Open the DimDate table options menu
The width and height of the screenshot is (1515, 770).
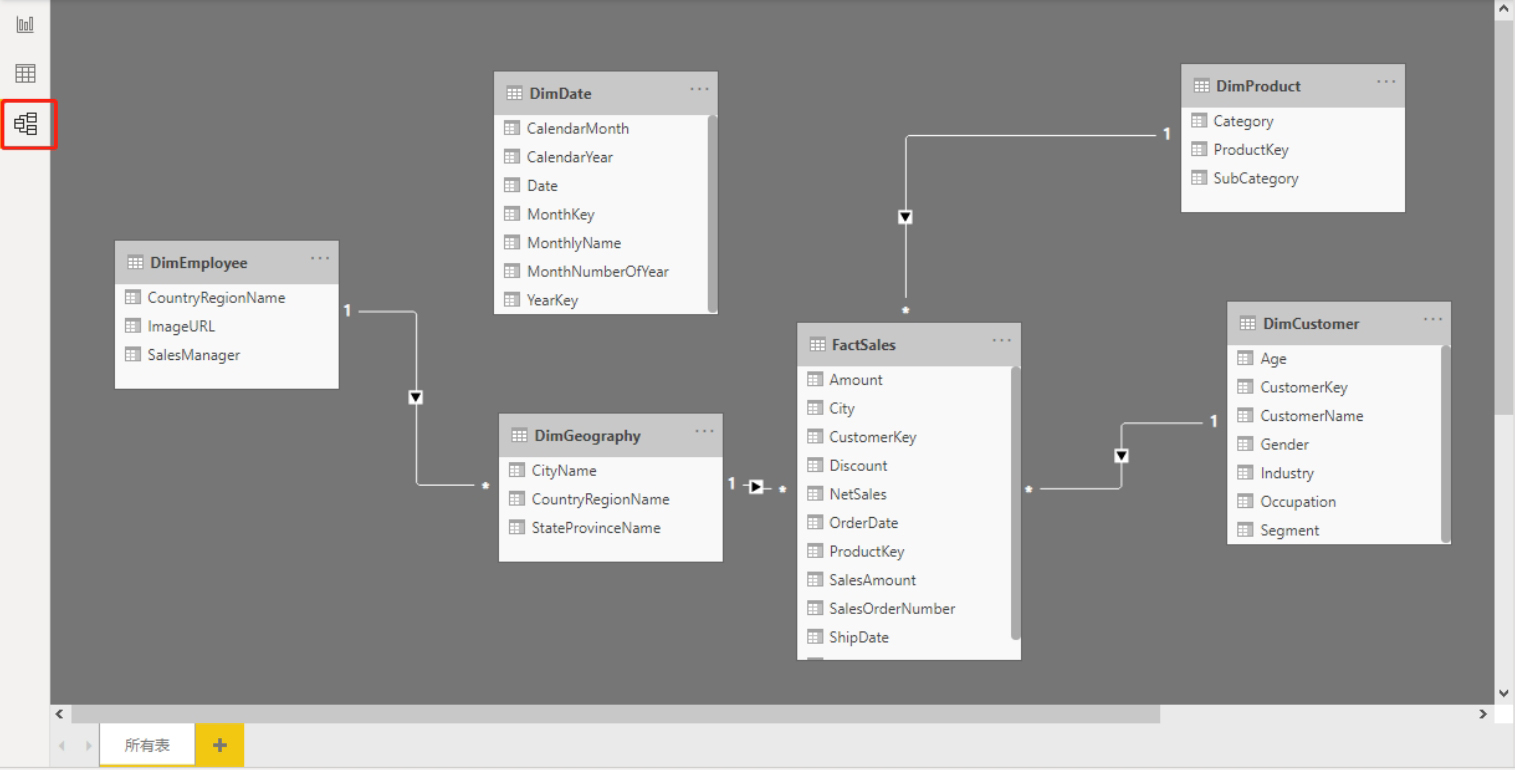[699, 89]
